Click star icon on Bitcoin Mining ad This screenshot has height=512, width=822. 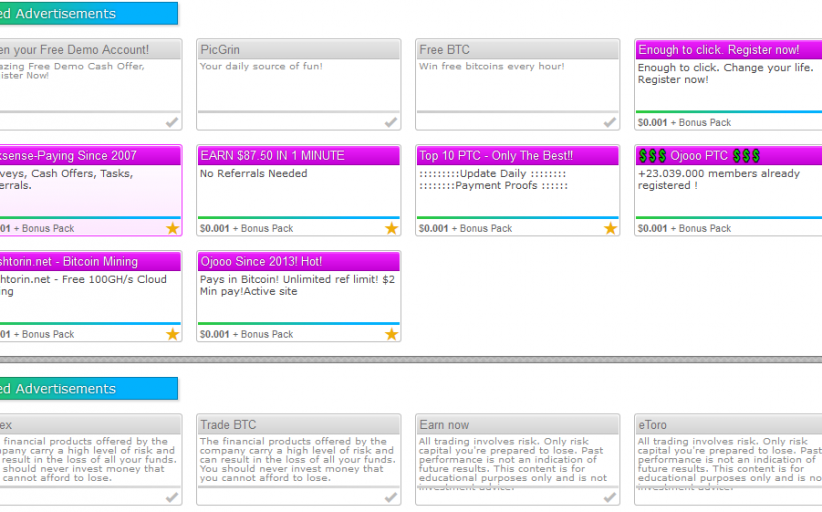pos(173,334)
